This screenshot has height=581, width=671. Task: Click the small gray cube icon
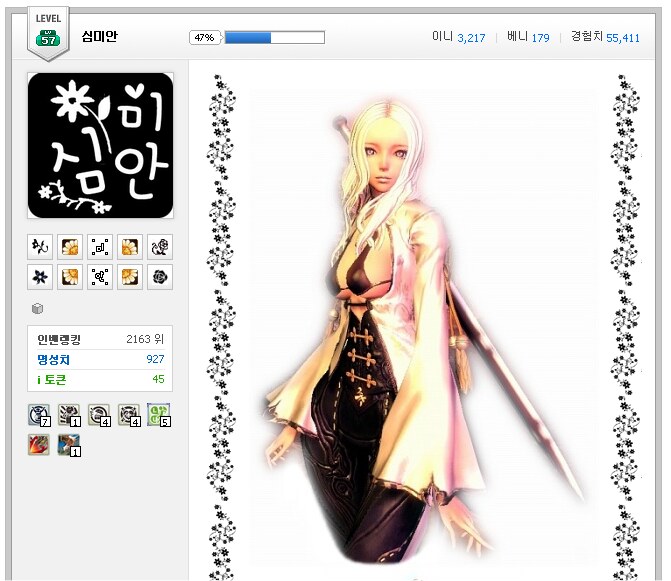tap(38, 309)
